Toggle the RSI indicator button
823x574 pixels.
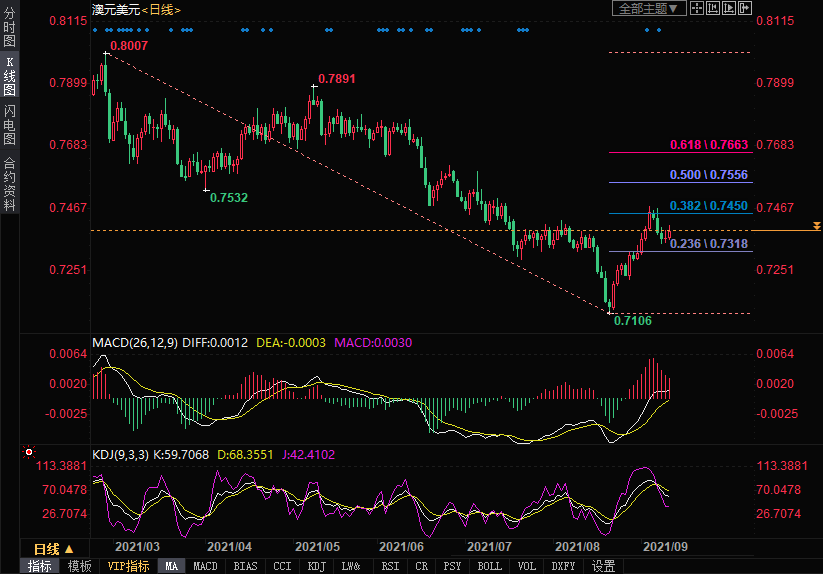tap(390, 566)
